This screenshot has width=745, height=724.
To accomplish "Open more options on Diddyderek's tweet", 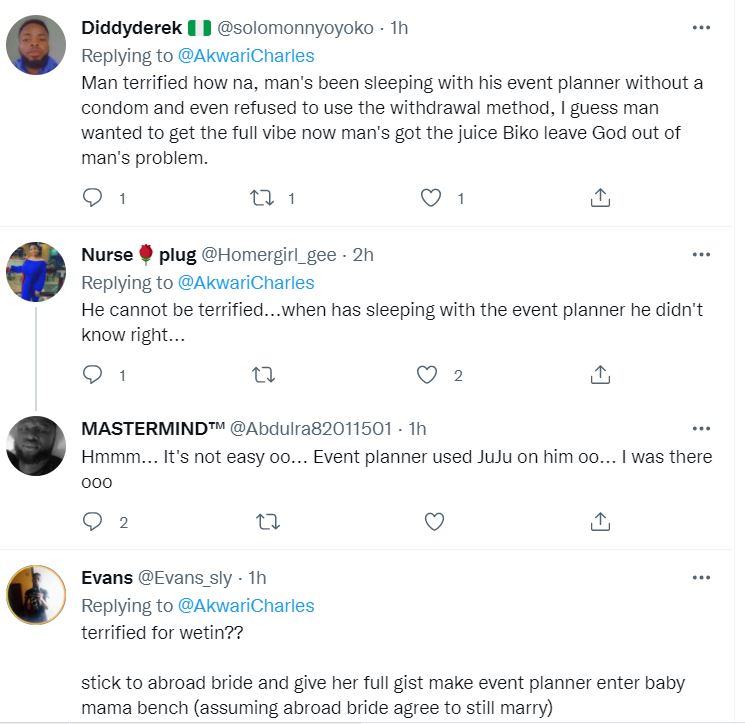I will click(701, 28).
